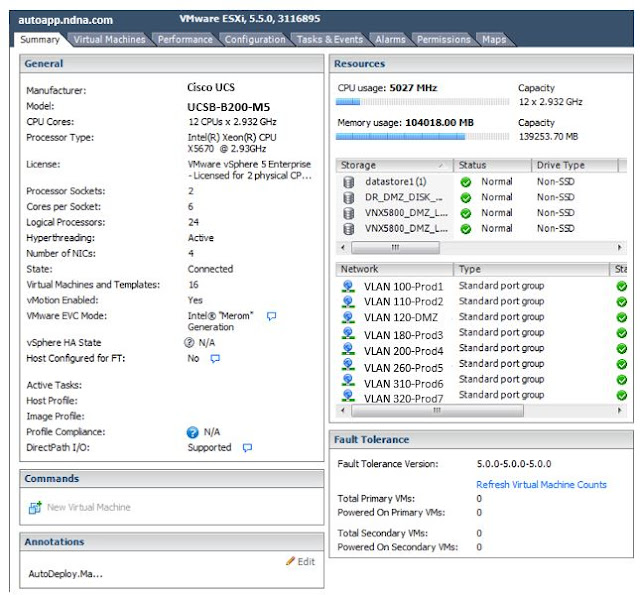Screen dimensions: 640x595
Task: Click the New Virtual Machine icon
Action: (x=35, y=507)
